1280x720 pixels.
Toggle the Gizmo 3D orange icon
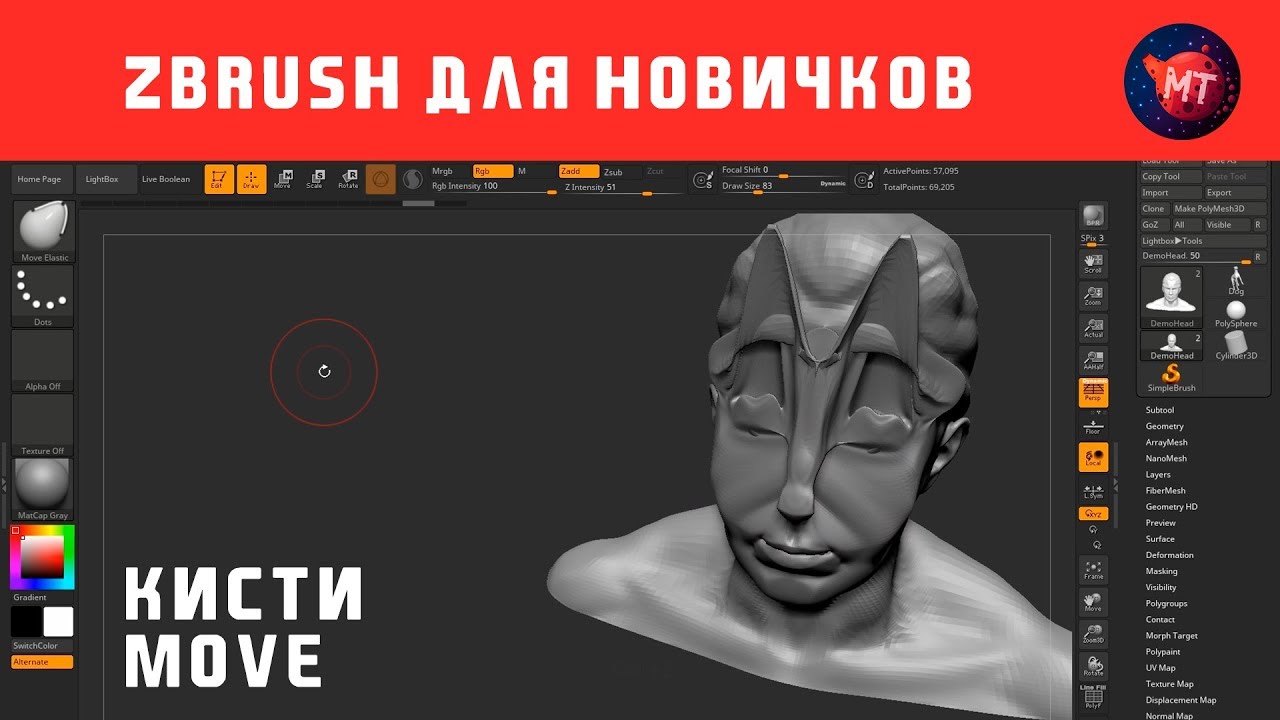point(380,179)
